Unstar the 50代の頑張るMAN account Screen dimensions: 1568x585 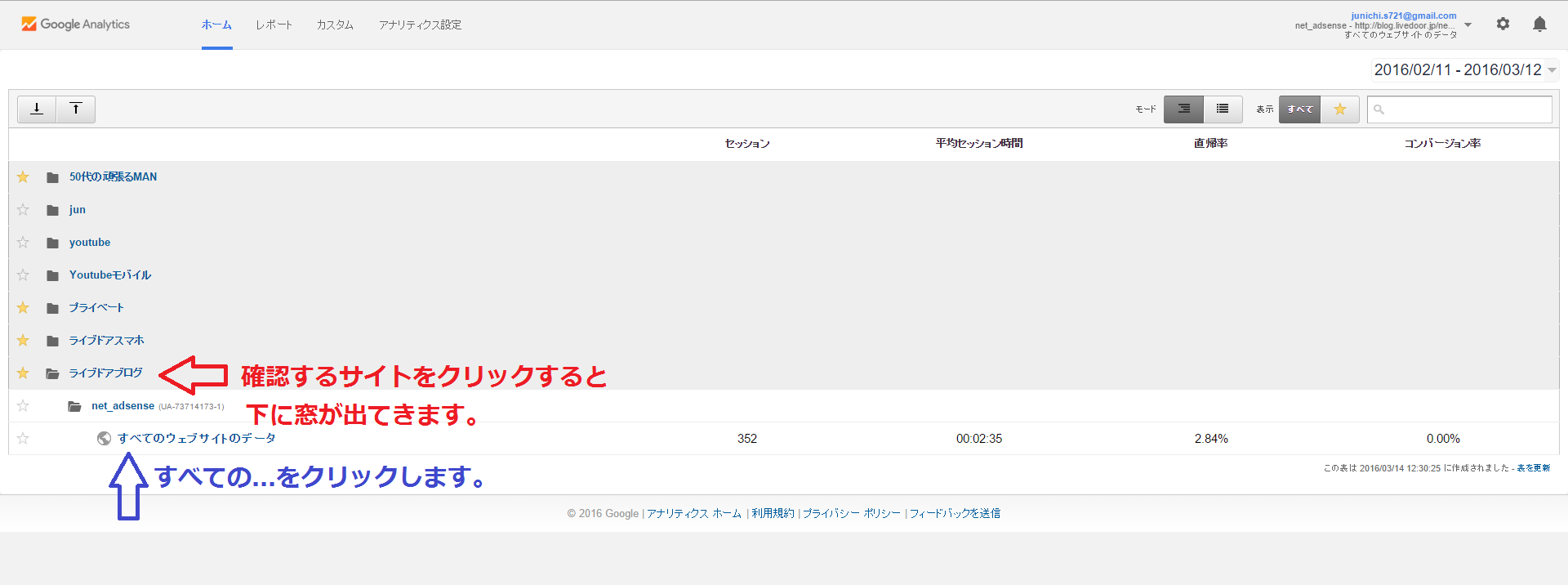(23, 177)
